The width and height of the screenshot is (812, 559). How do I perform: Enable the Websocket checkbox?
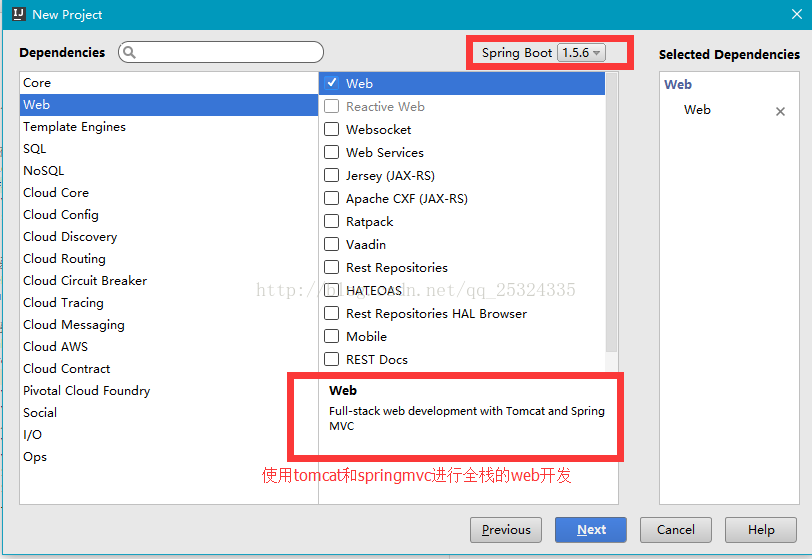pos(331,129)
